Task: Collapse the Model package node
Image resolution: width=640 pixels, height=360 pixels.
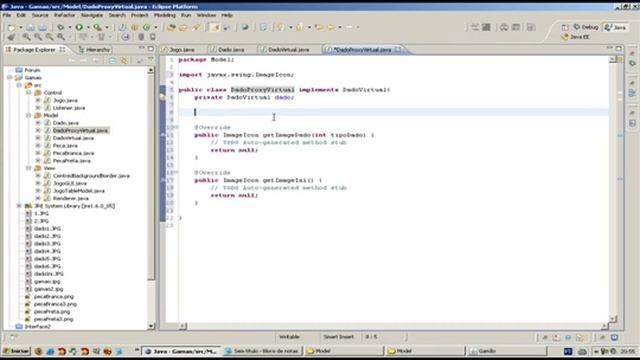Action: [x=28, y=116]
